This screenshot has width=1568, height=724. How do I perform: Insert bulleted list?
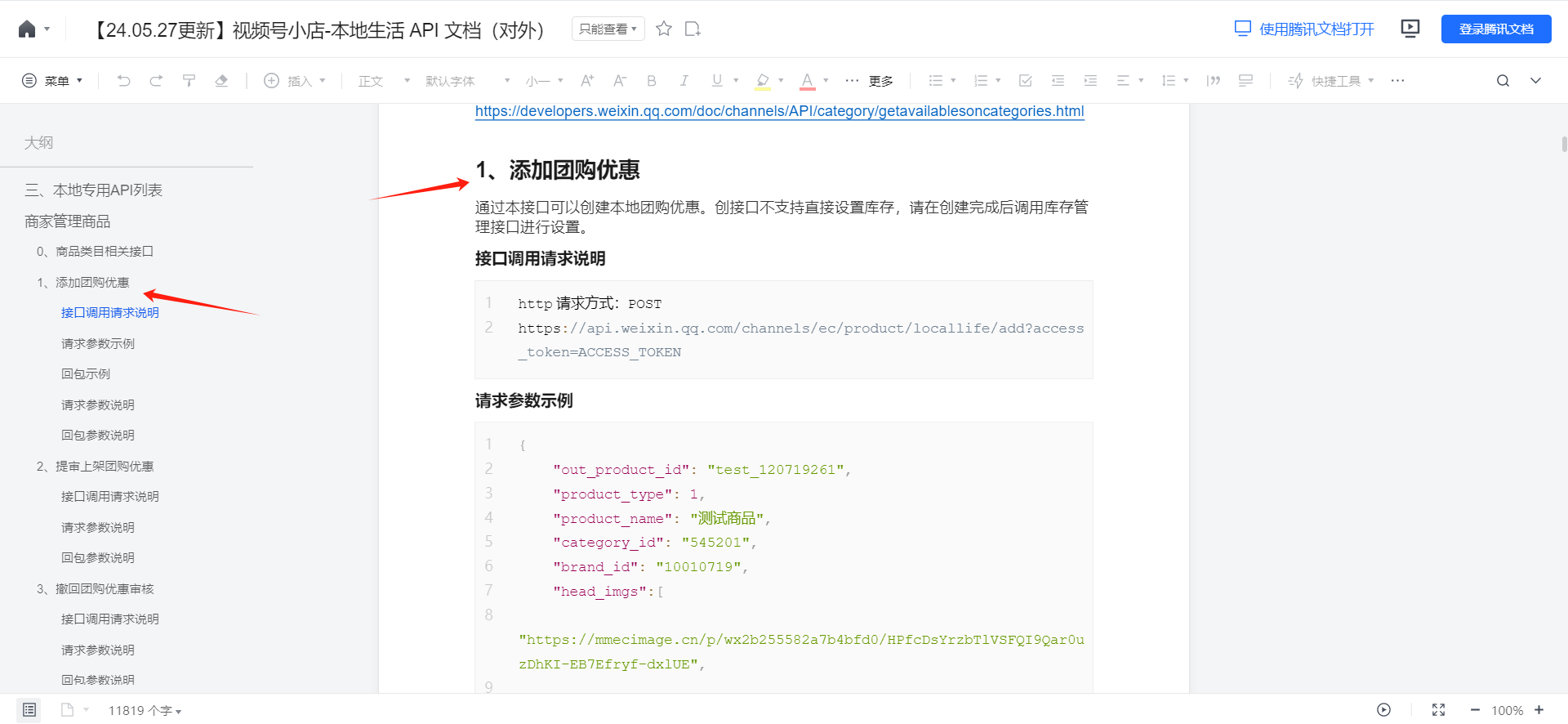pyautogui.click(x=936, y=81)
